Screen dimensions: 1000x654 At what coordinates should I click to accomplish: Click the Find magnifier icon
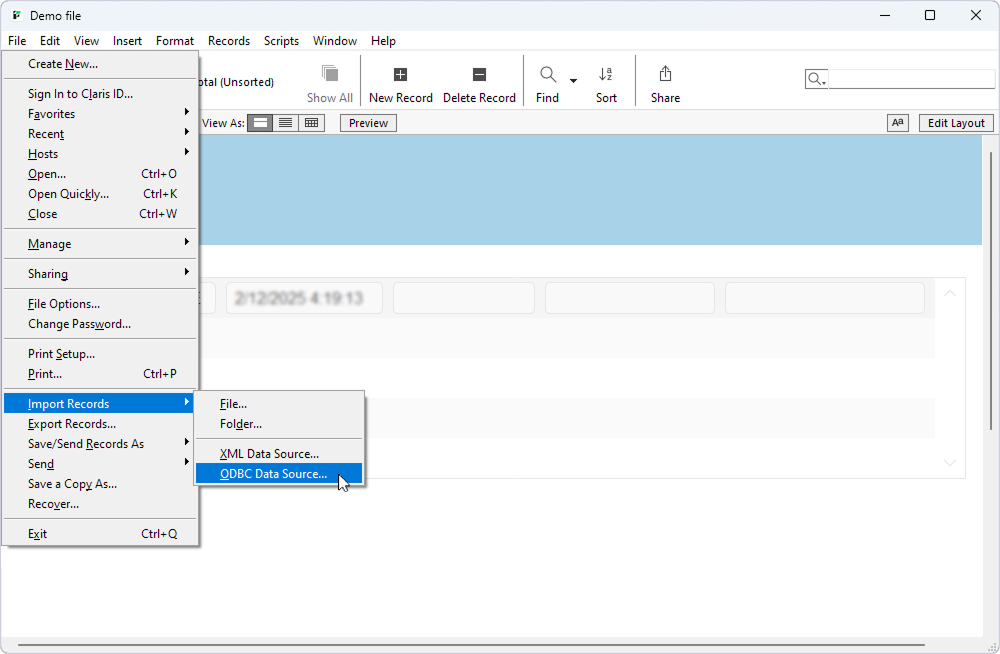tap(547, 75)
